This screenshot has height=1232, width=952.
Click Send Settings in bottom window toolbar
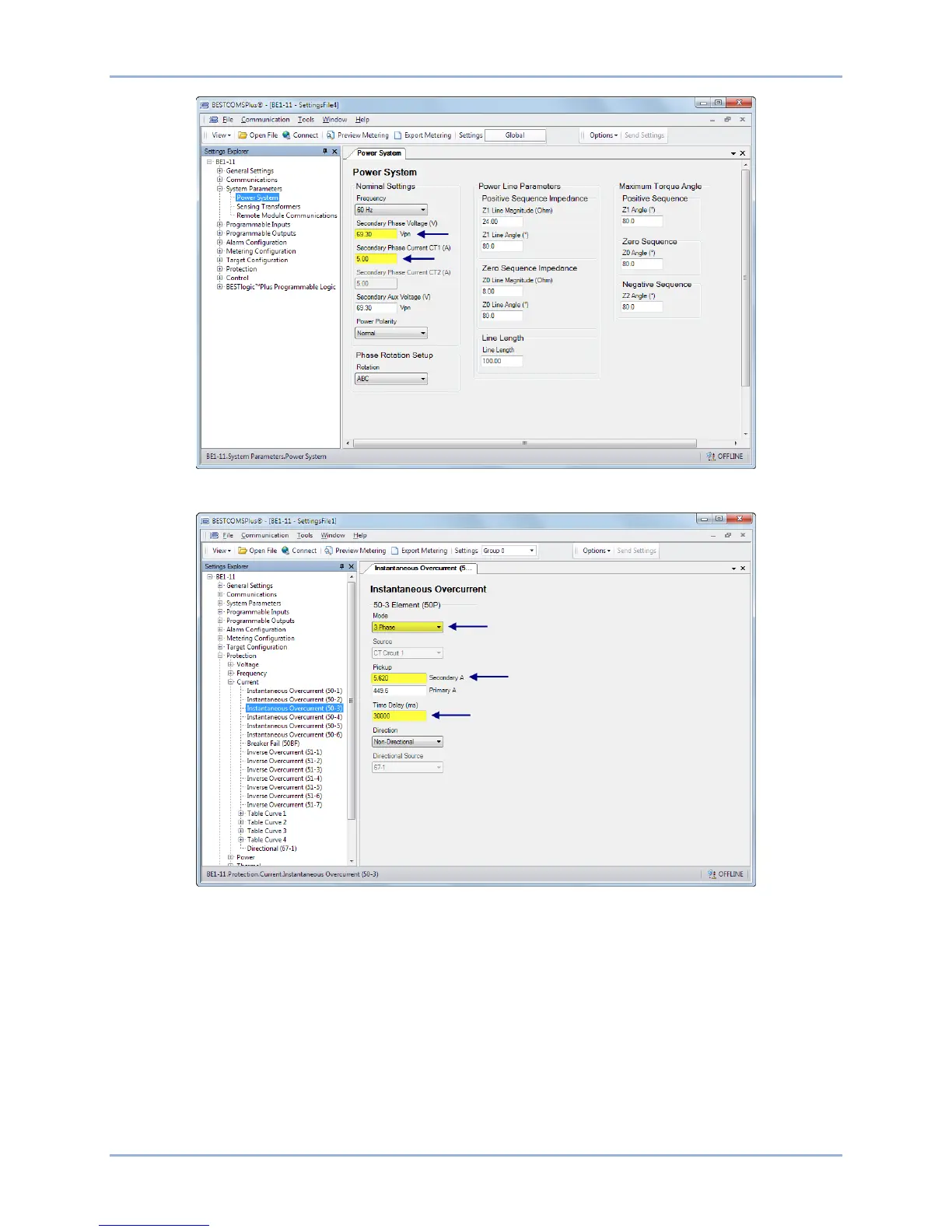click(x=636, y=551)
